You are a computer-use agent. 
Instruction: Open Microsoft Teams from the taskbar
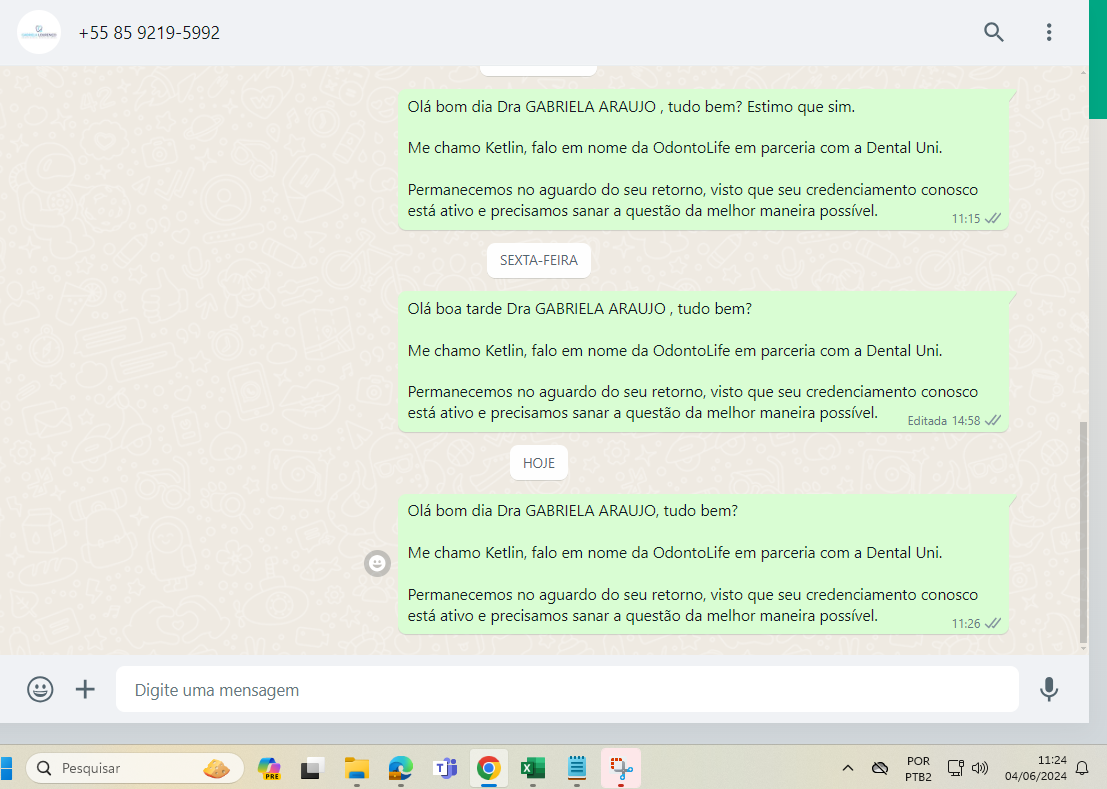pyautogui.click(x=445, y=768)
